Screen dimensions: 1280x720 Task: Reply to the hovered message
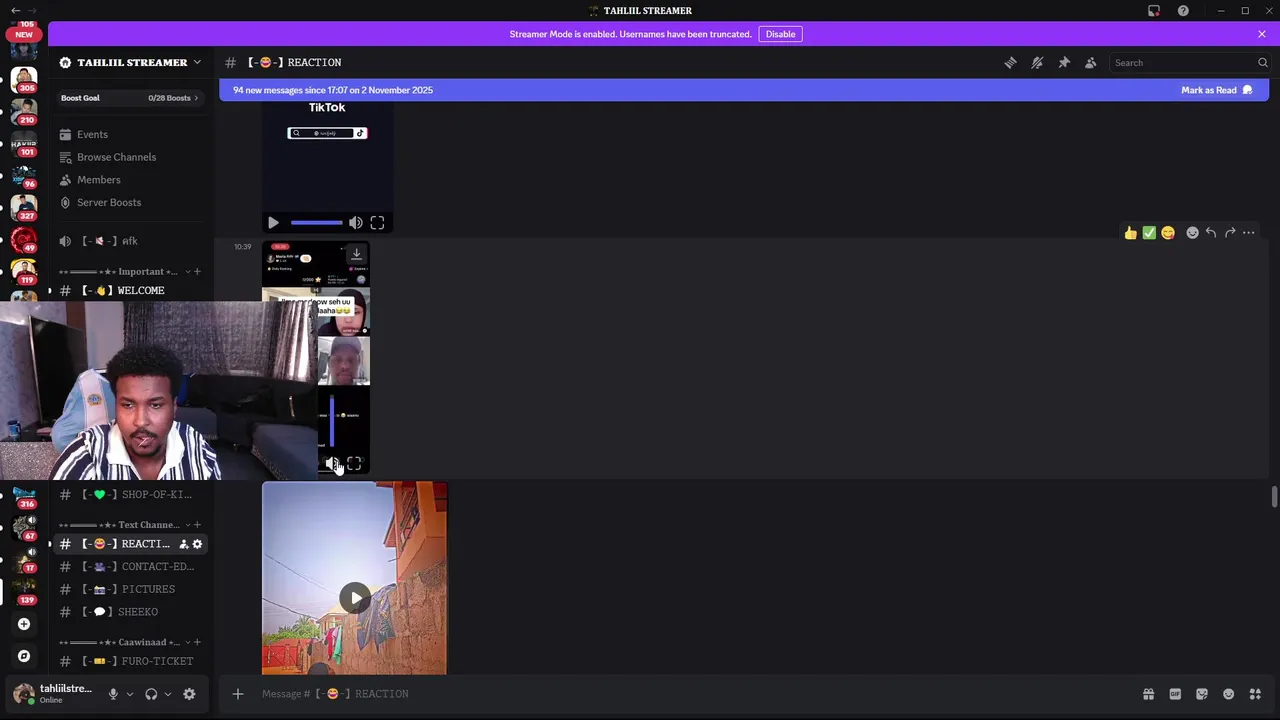[1211, 233]
